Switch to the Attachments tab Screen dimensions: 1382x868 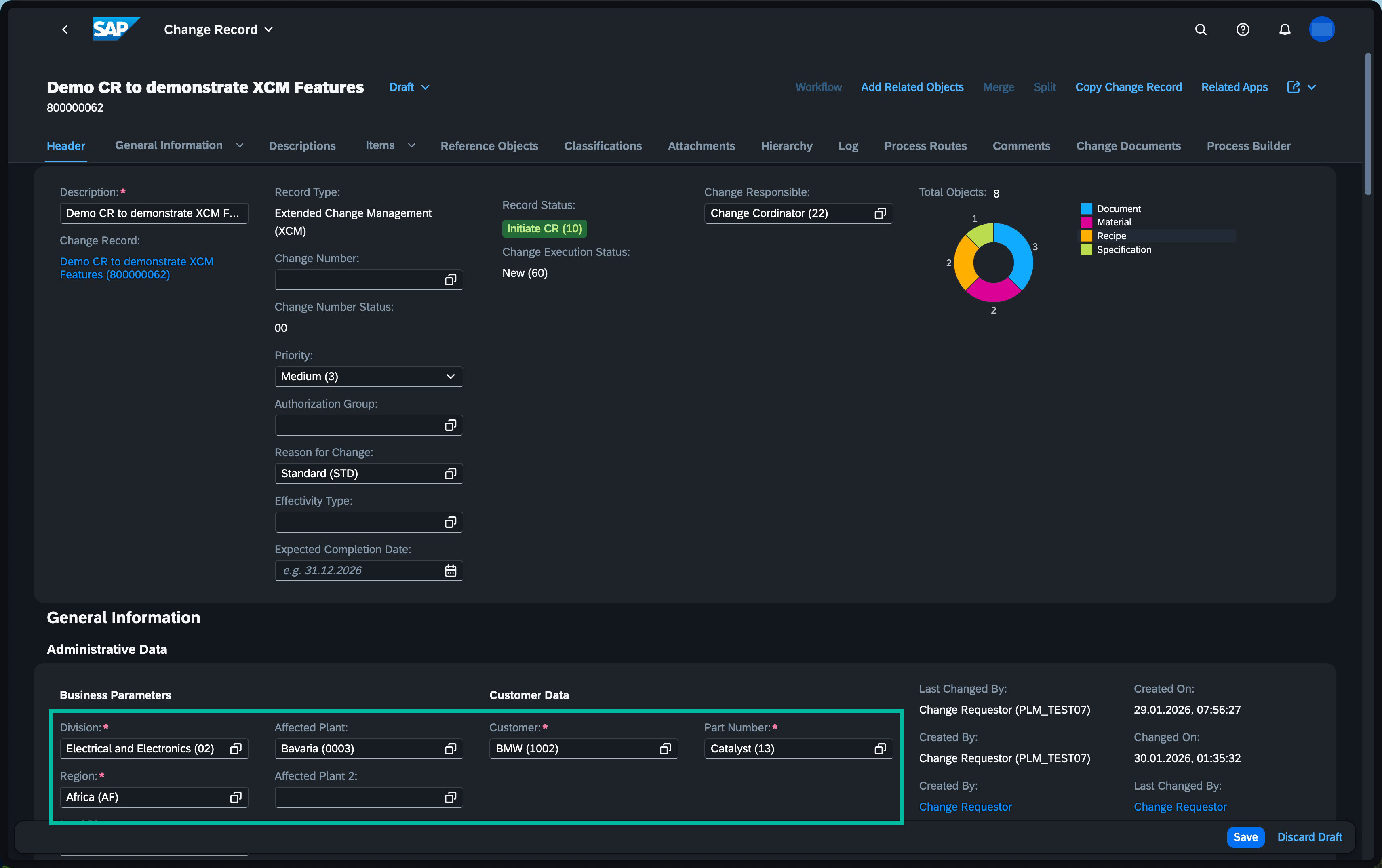(702, 146)
